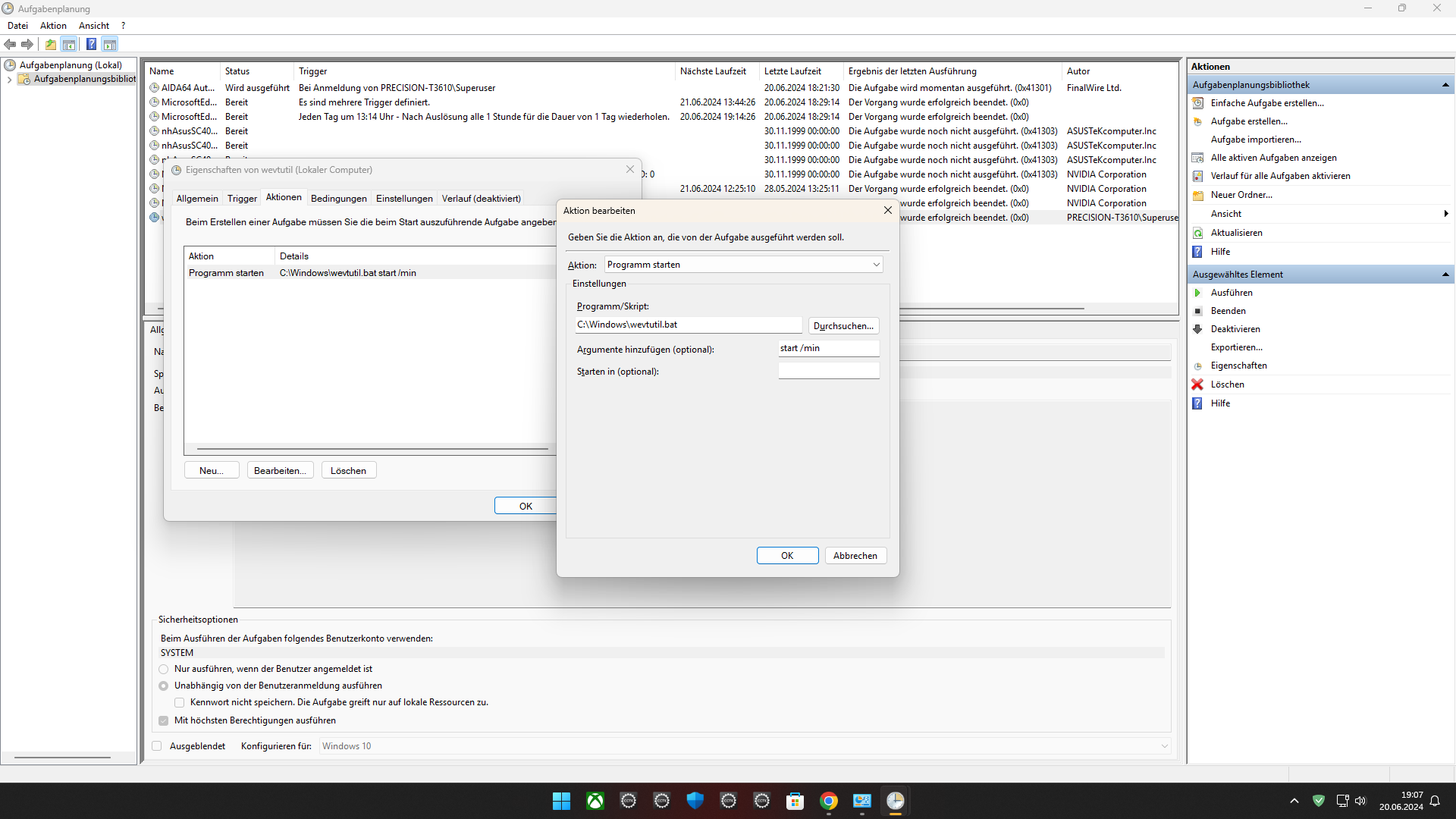The height and width of the screenshot is (819, 1456).
Task: Click the Aktualisieren refresh icon
Action: click(x=1198, y=233)
